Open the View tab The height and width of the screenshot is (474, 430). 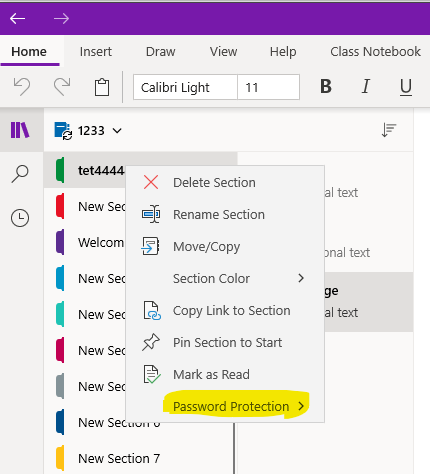click(x=223, y=52)
